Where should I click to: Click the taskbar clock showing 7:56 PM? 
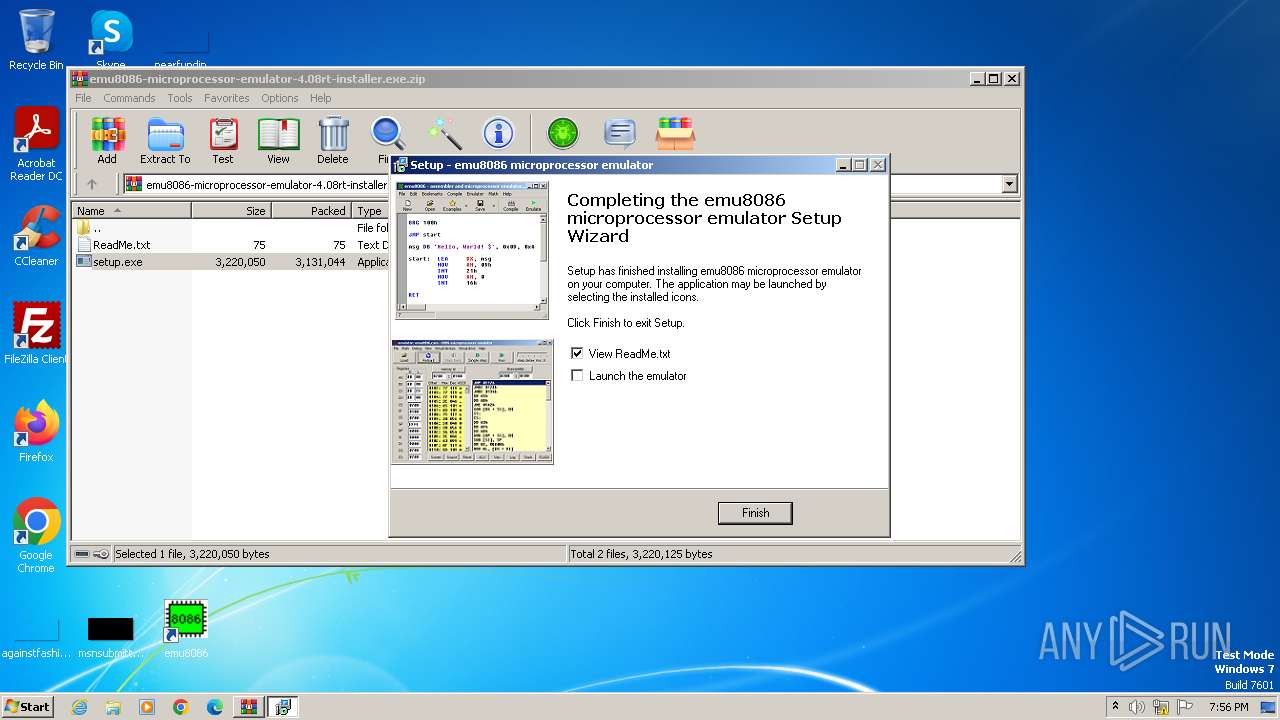click(1228, 707)
